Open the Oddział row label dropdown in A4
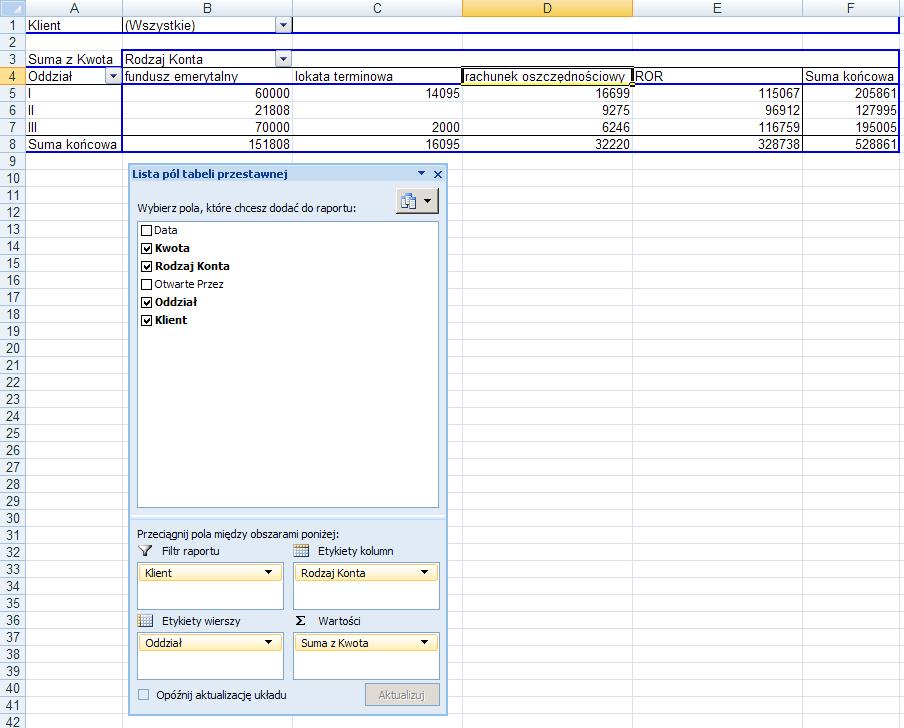Viewport: 904px width, 728px height. [113, 76]
